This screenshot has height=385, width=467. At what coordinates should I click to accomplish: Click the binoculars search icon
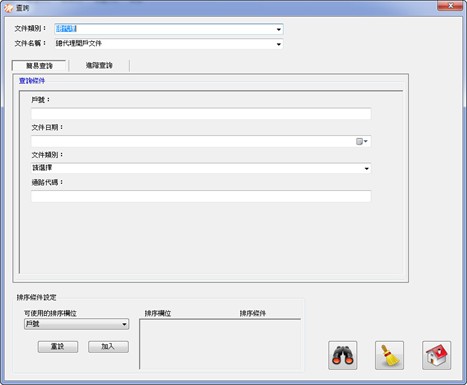point(342,355)
